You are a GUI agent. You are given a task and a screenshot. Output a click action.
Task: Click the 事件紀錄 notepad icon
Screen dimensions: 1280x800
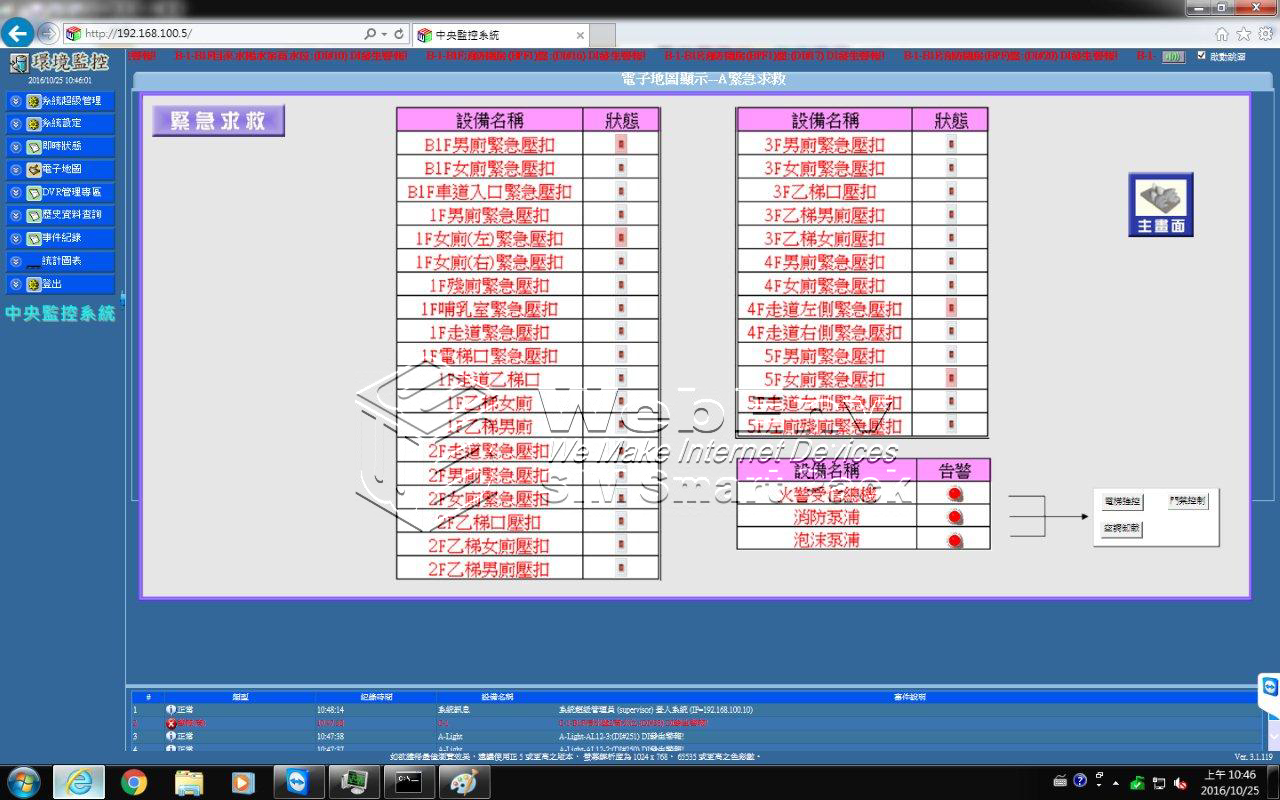point(33,239)
